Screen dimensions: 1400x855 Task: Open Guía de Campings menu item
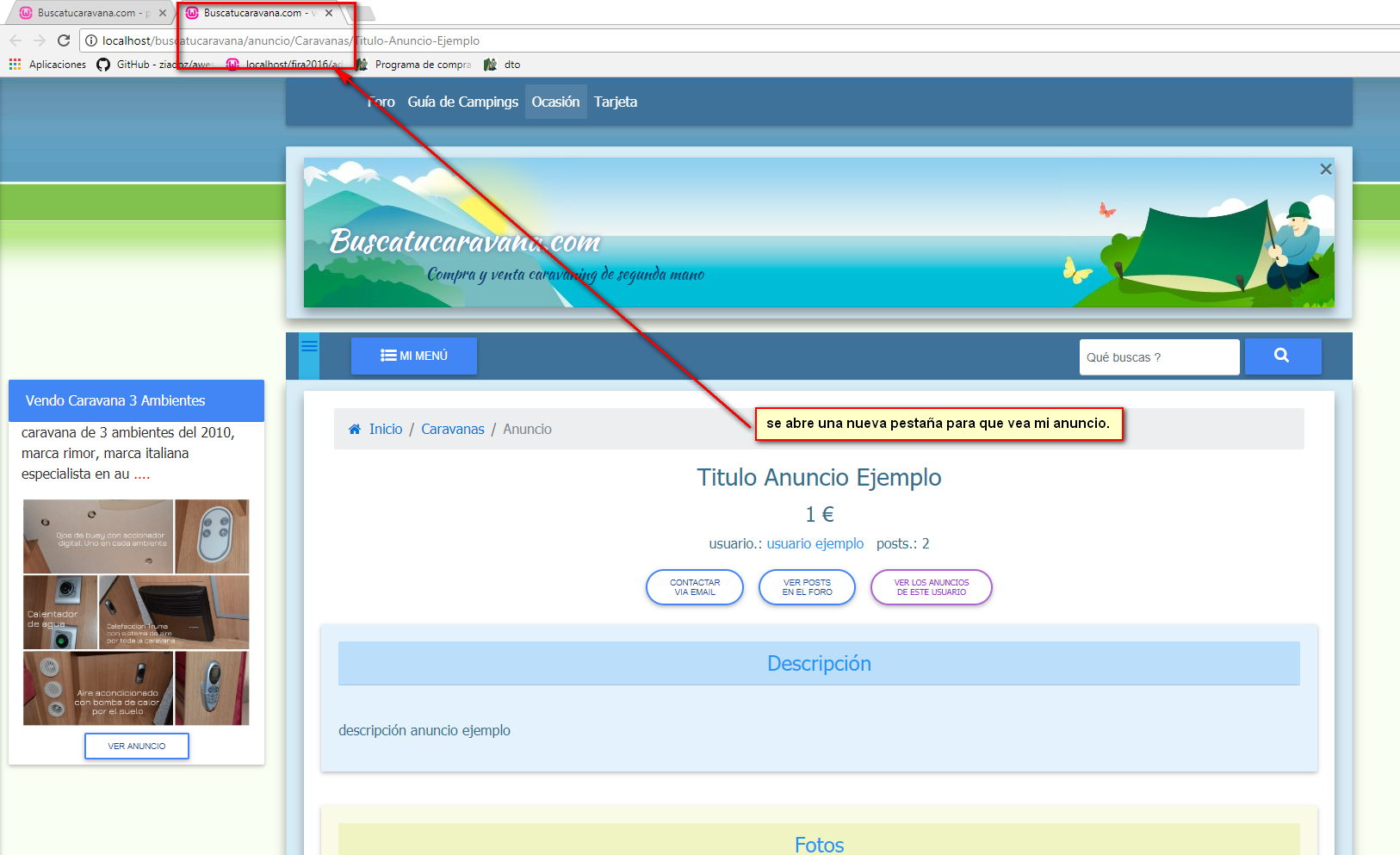tap(463, 102)
